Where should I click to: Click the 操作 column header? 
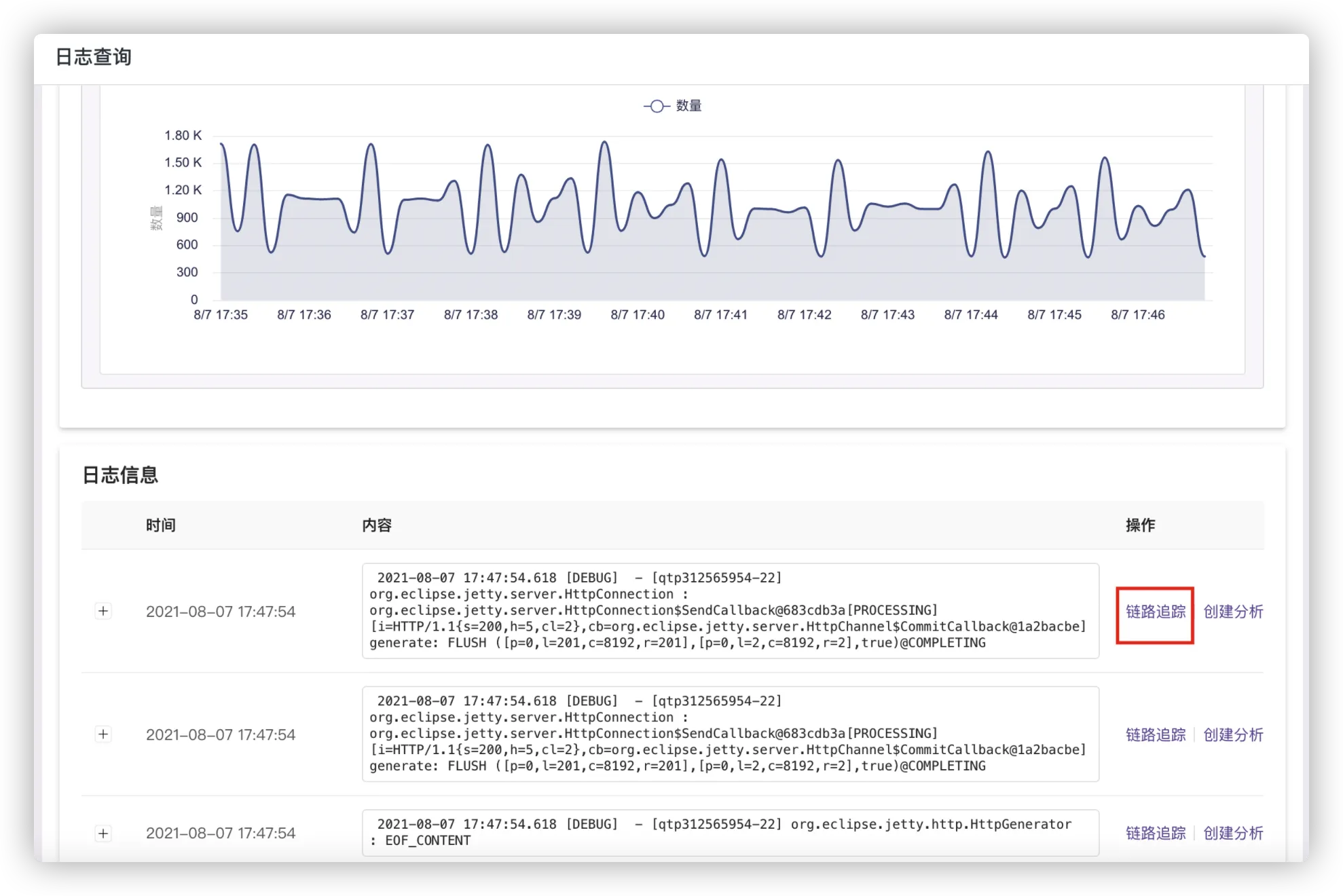(x=1140, y=525)
